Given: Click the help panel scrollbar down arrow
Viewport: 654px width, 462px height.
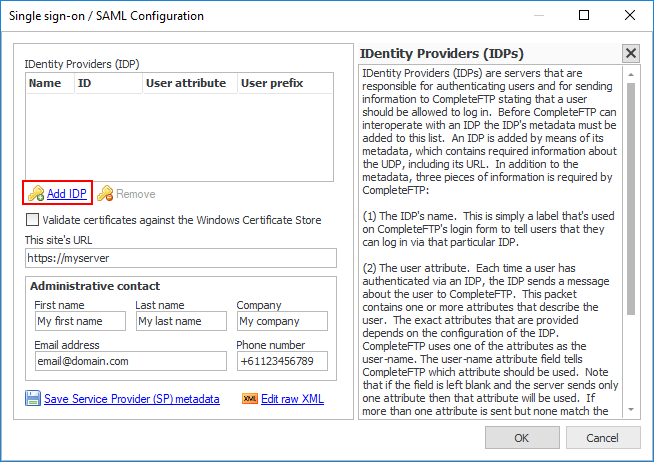Looking at the screenshot, I should 629,410.
